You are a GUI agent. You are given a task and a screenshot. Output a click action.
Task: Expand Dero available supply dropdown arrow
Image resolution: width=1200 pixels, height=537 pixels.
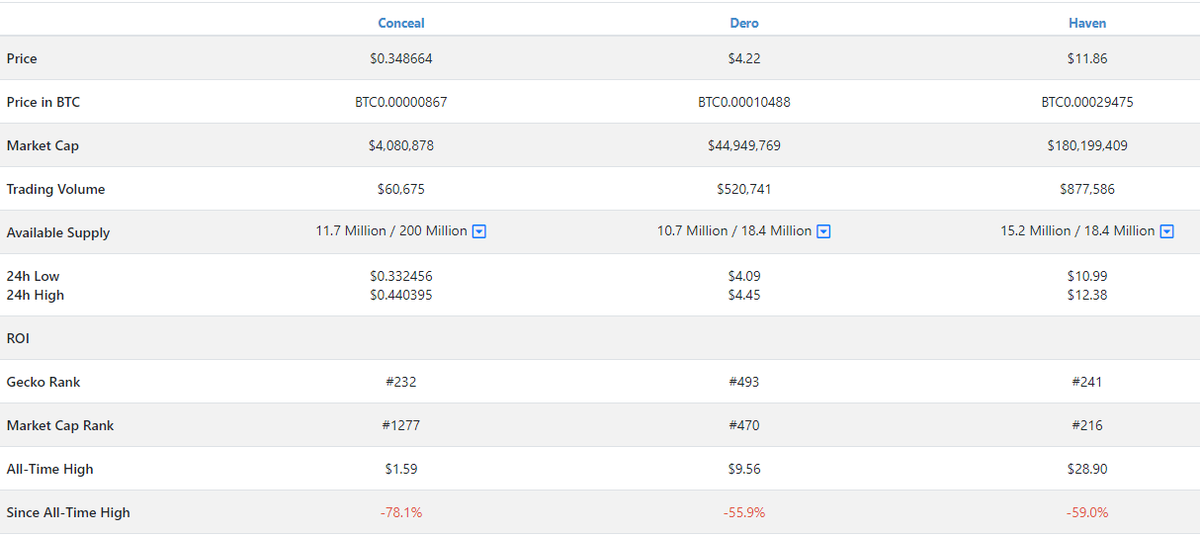point(824,232)
